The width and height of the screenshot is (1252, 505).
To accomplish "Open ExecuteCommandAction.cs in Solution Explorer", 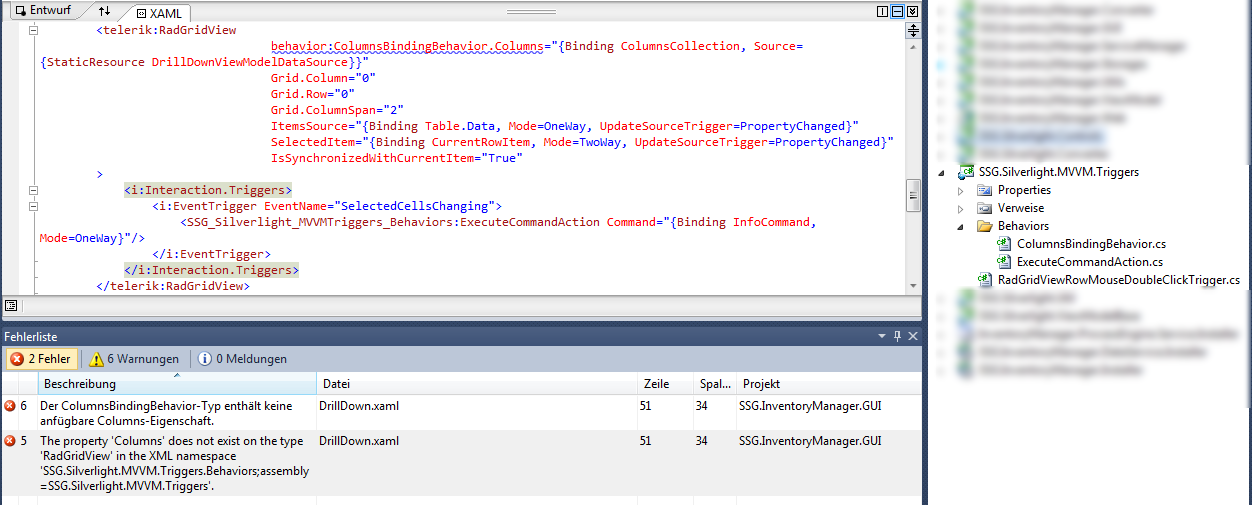I will tap(1089, 262).
